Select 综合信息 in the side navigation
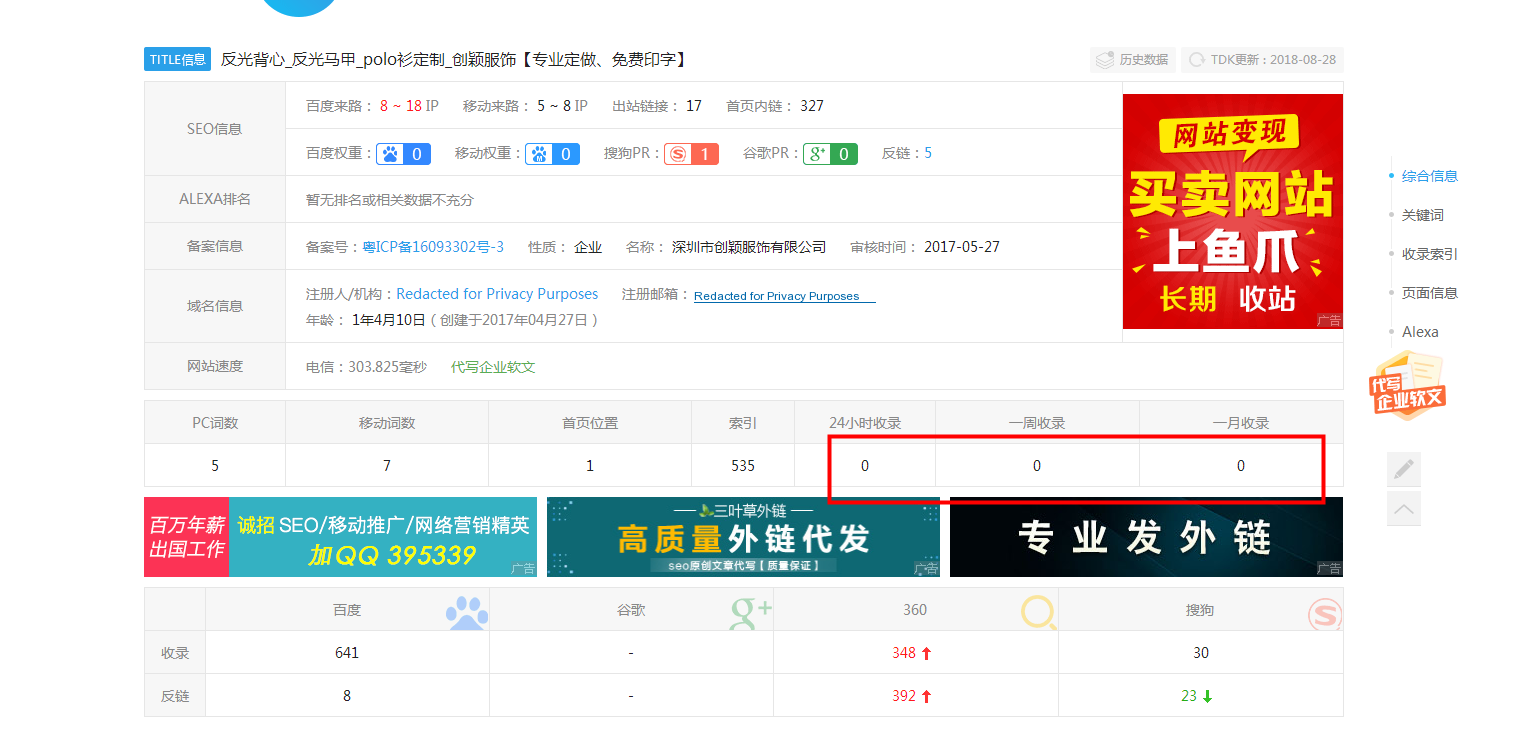 [x=1429, y=176]
